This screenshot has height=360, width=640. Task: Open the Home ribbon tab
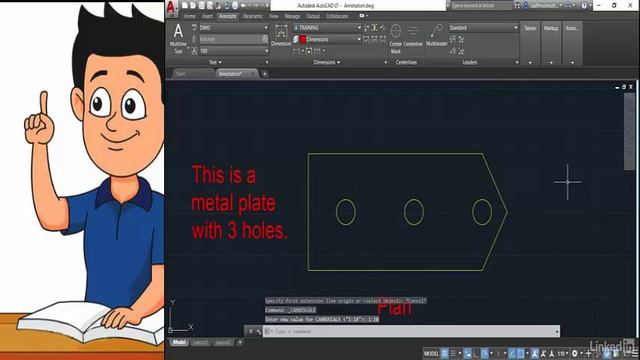pyautogui.click(x=189, y=16)
